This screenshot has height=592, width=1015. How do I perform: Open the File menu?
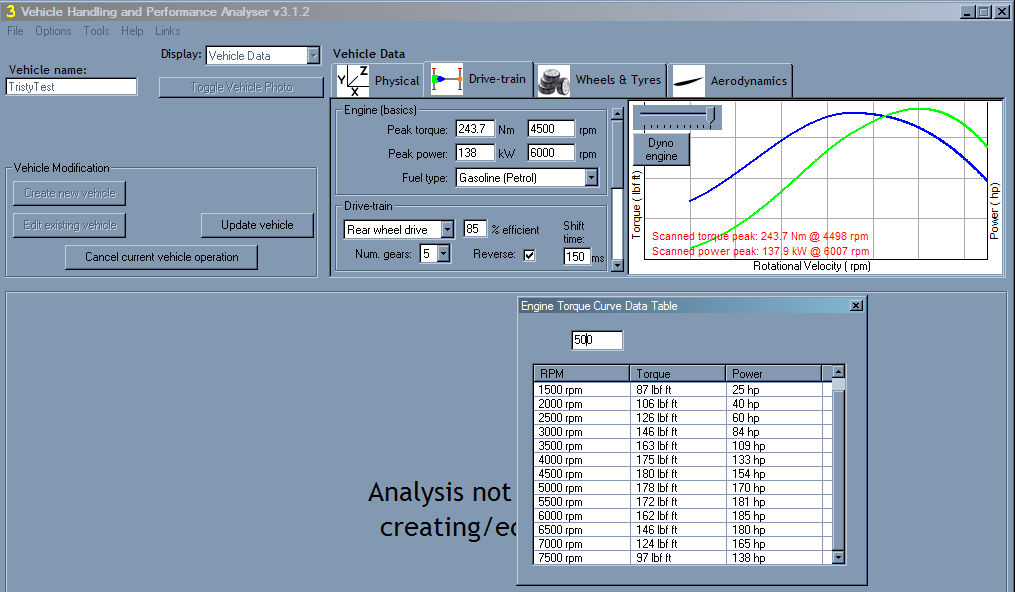click(x=15, y=31)
